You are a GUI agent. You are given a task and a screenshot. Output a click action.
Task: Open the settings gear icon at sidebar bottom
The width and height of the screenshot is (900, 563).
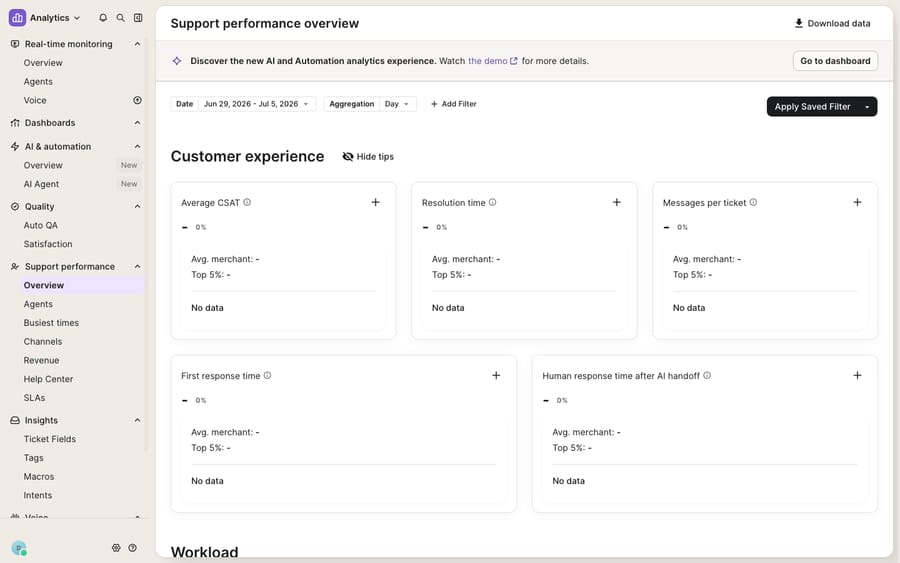coord(116,548)
